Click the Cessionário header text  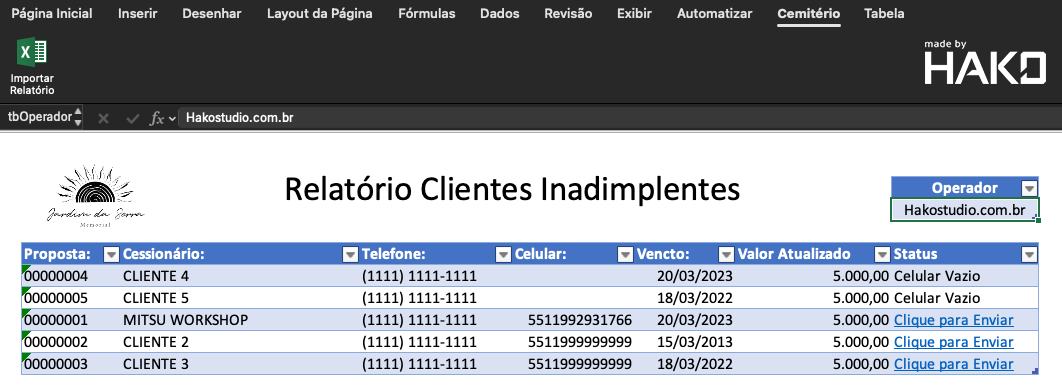click(163, 254)
